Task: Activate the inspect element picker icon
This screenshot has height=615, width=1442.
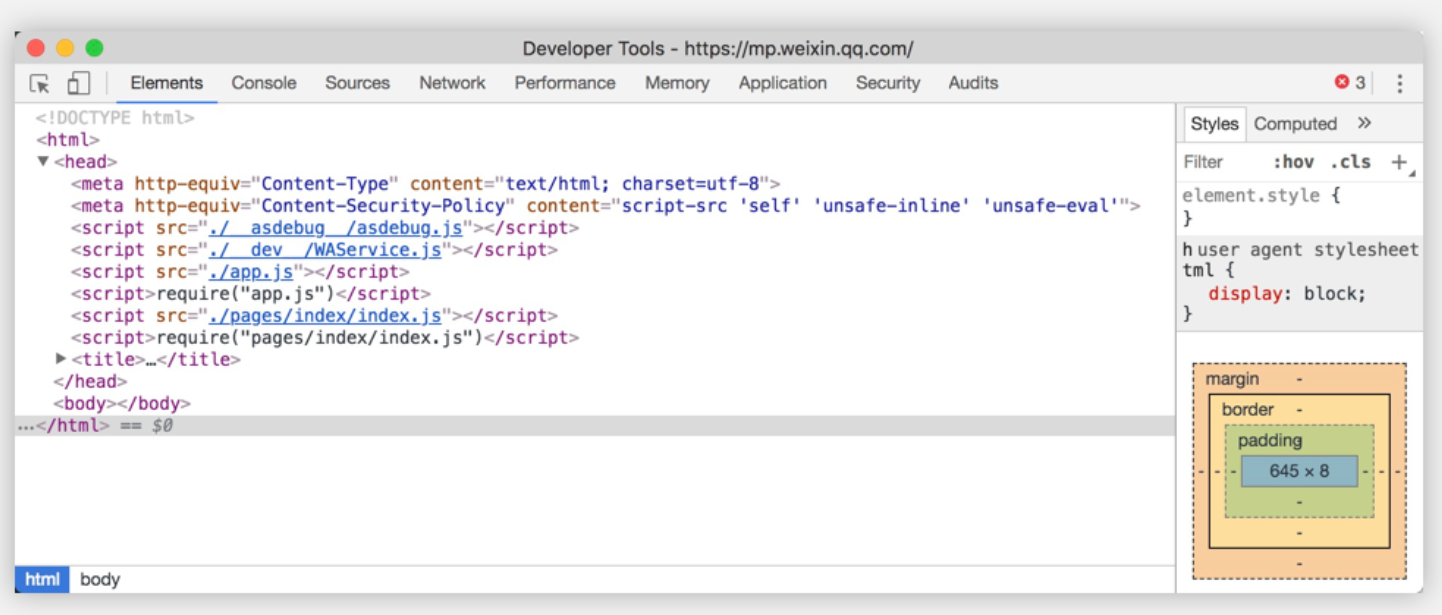Action: (x=39, y=83)
